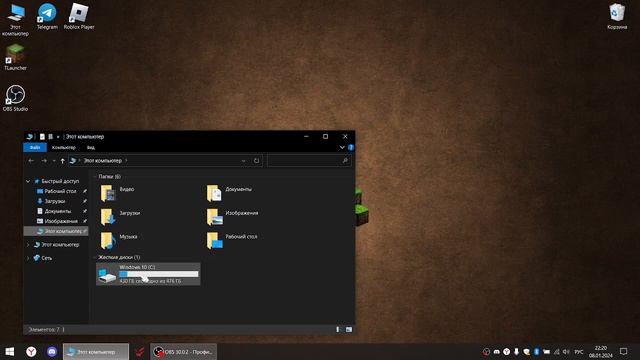640x360 pixels.
Task: Select Изображения in the navigation pane
Action: (x=61, y=221)
